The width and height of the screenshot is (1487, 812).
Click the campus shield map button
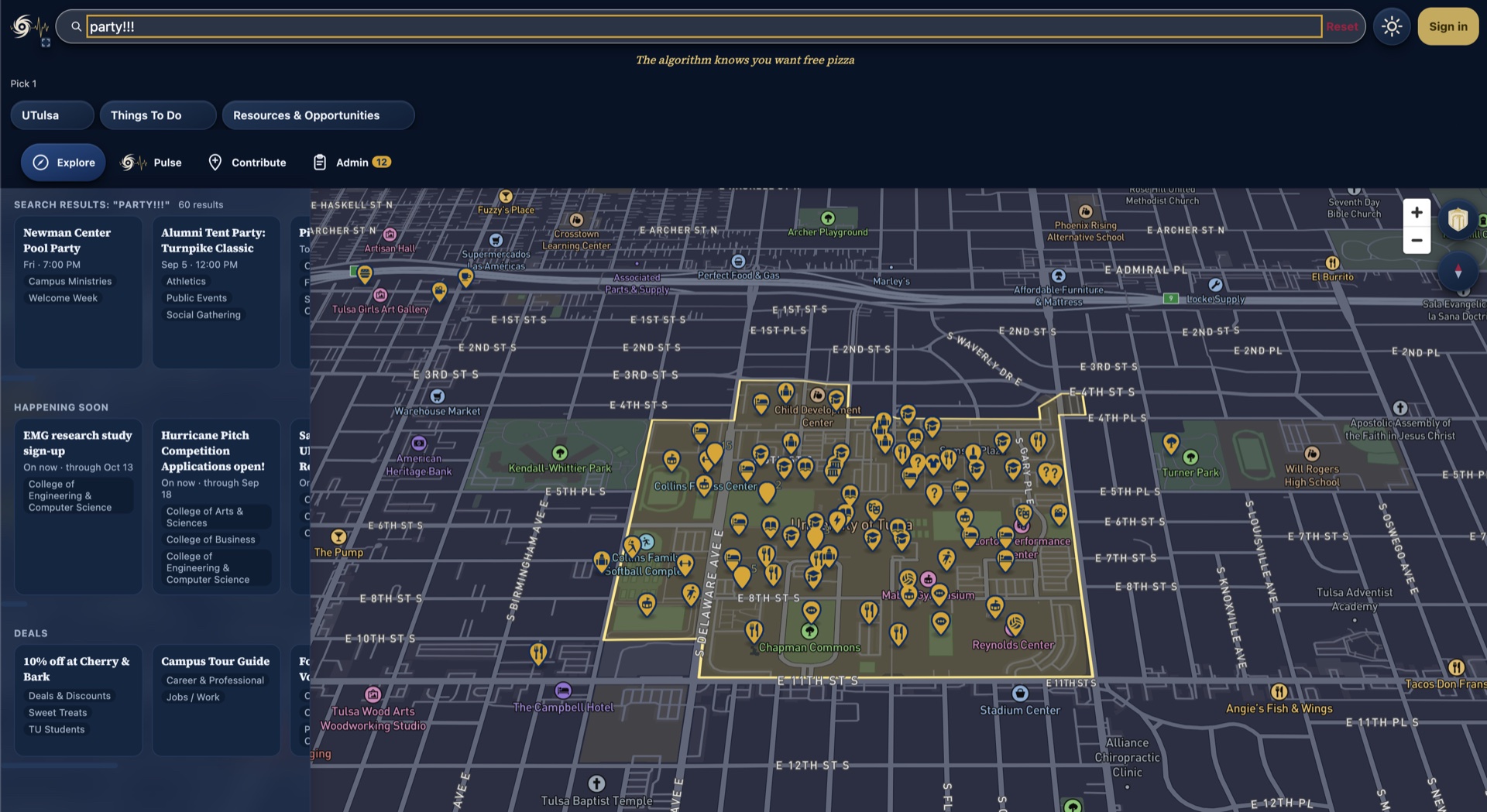coord(1458,219)
